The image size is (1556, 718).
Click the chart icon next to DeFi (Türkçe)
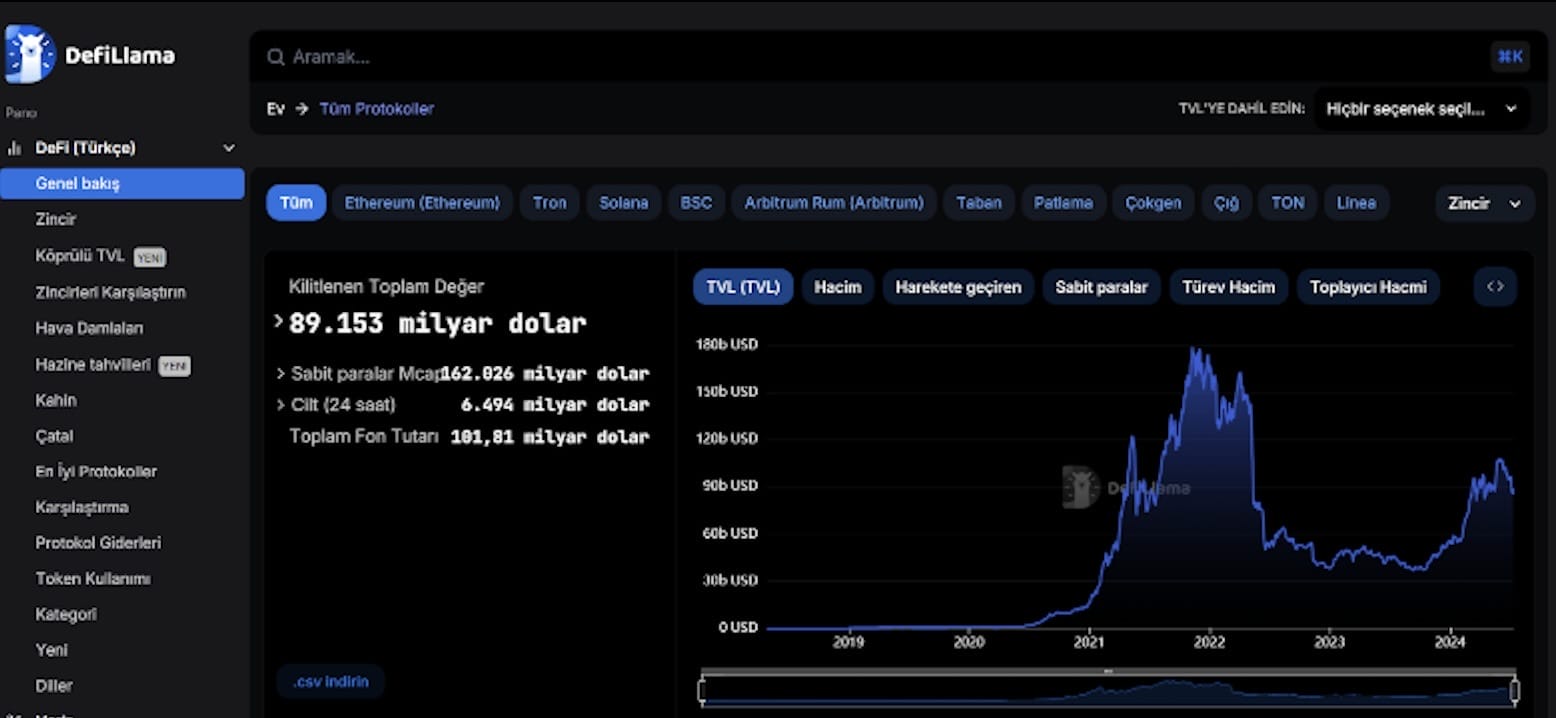pos(12,147)
